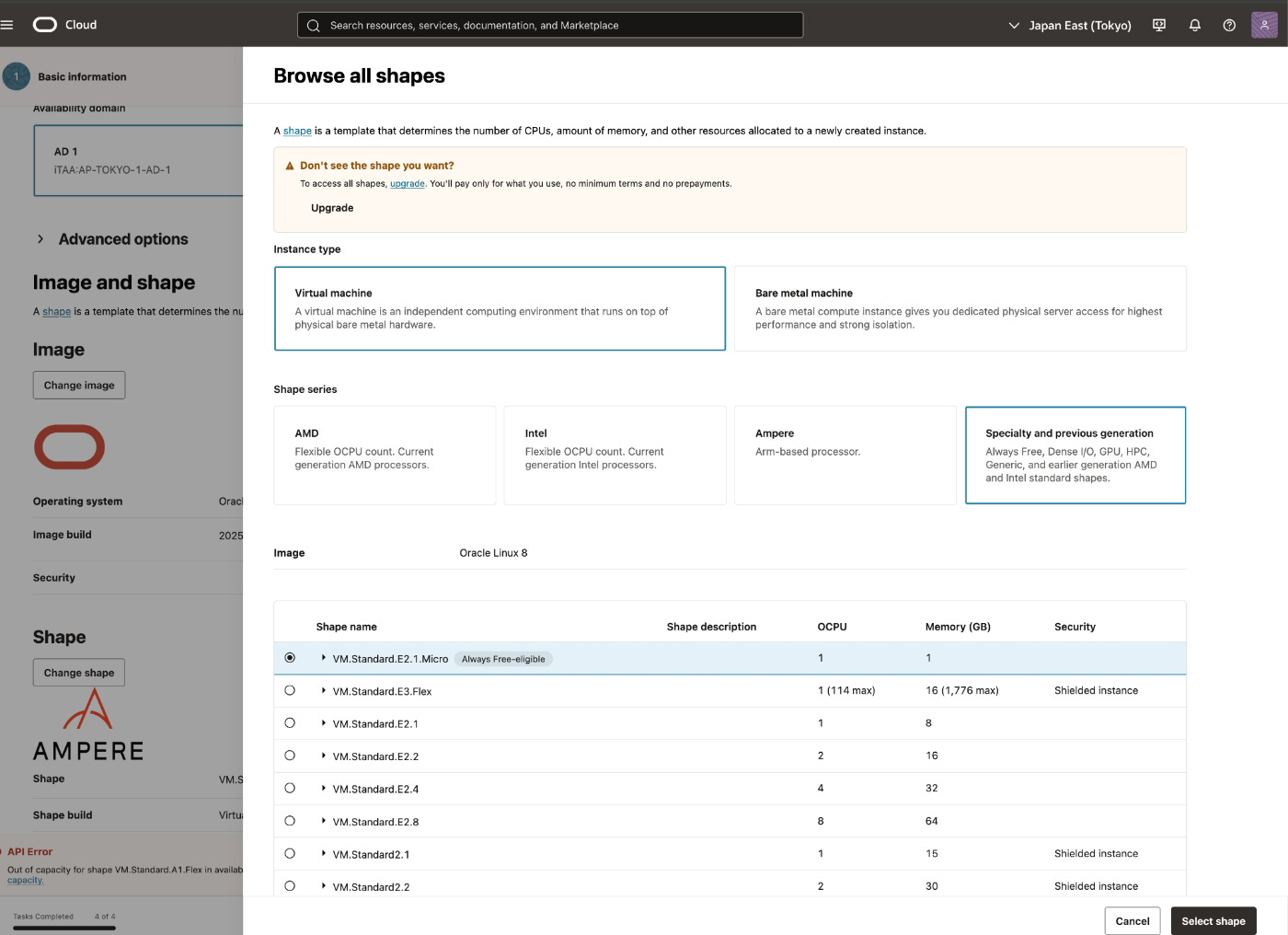This screenshot has height=935, width=1288.
Task: Click the Shape description column header
Action: pos(711,627)
